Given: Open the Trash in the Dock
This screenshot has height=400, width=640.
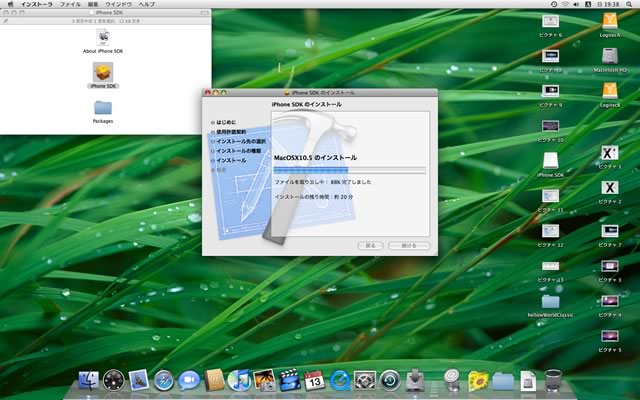Looking at the screenshot, I should 553,380.
